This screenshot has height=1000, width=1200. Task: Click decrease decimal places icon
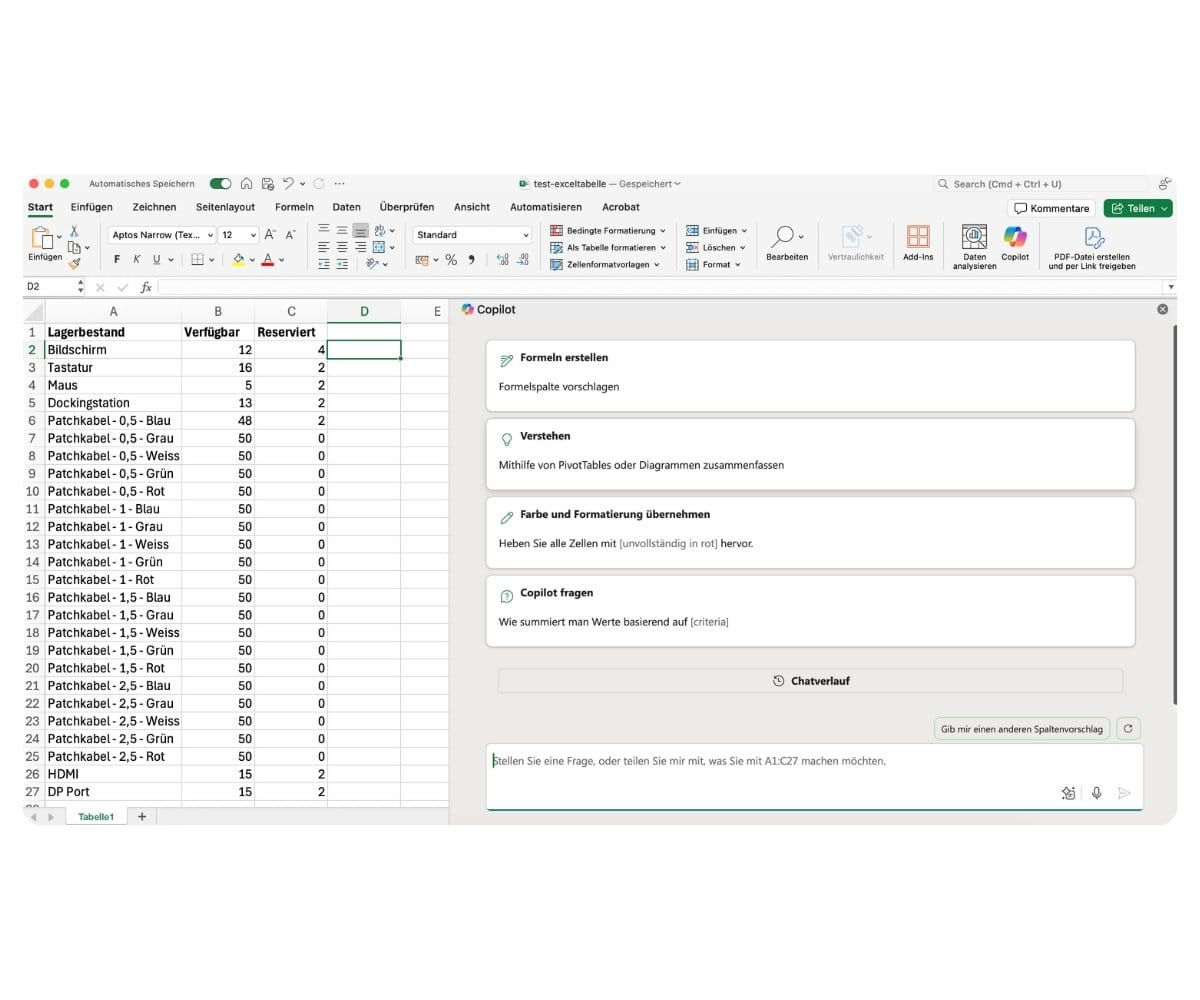(522, 260)
